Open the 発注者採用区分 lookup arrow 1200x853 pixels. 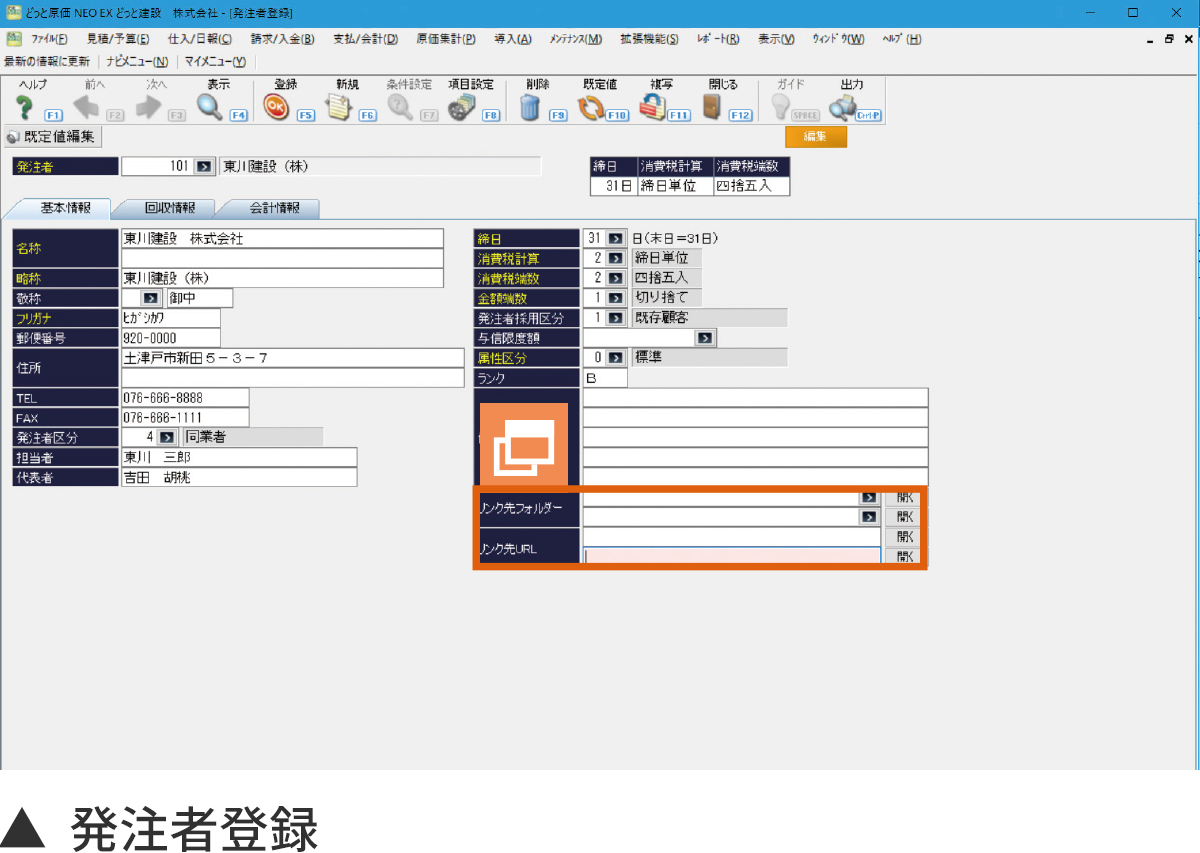[616, 318]
